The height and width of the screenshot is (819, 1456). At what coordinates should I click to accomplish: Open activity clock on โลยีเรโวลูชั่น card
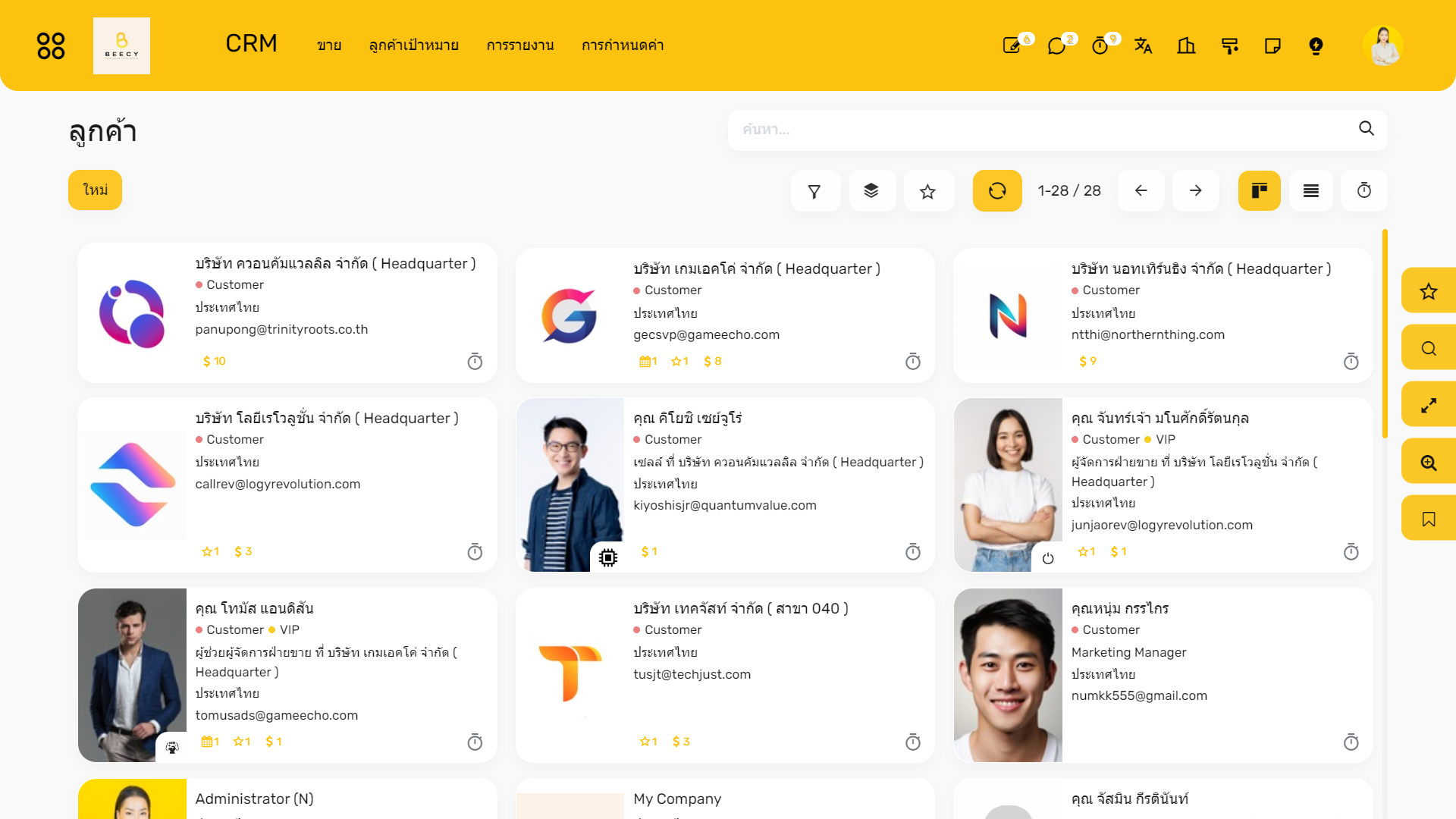475,552
